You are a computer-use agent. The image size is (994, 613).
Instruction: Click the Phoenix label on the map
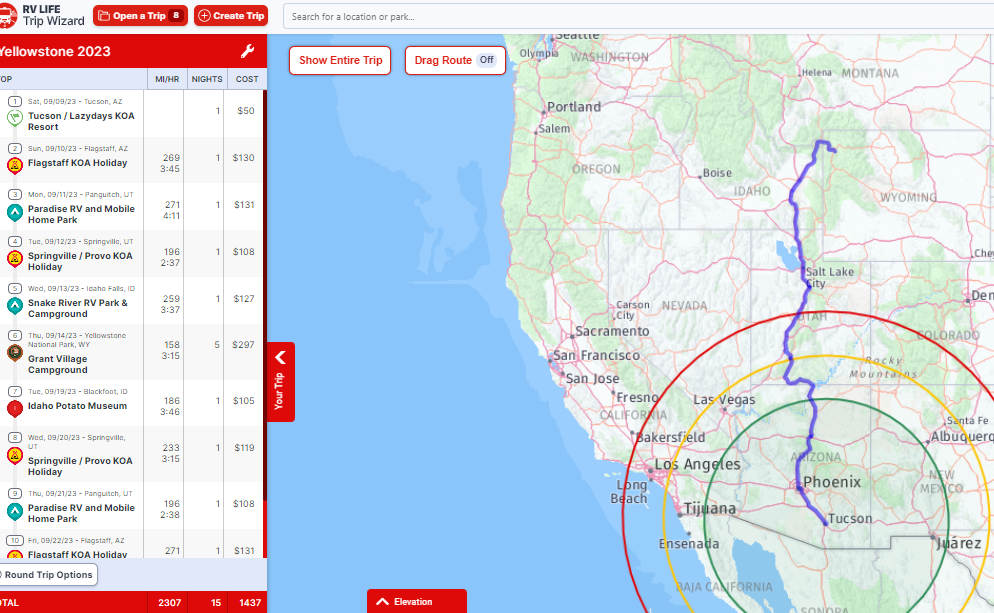[832, 482]
